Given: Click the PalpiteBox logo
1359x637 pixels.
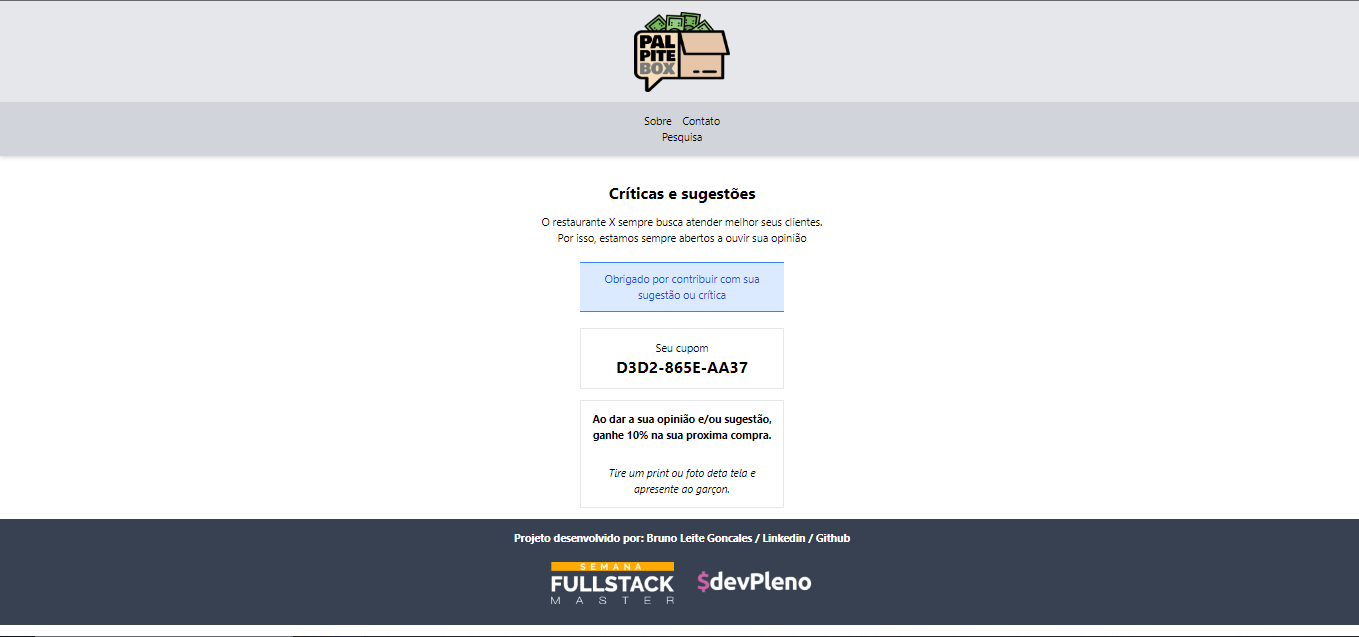Looking at the screenshot, I should tap(681, 52).
